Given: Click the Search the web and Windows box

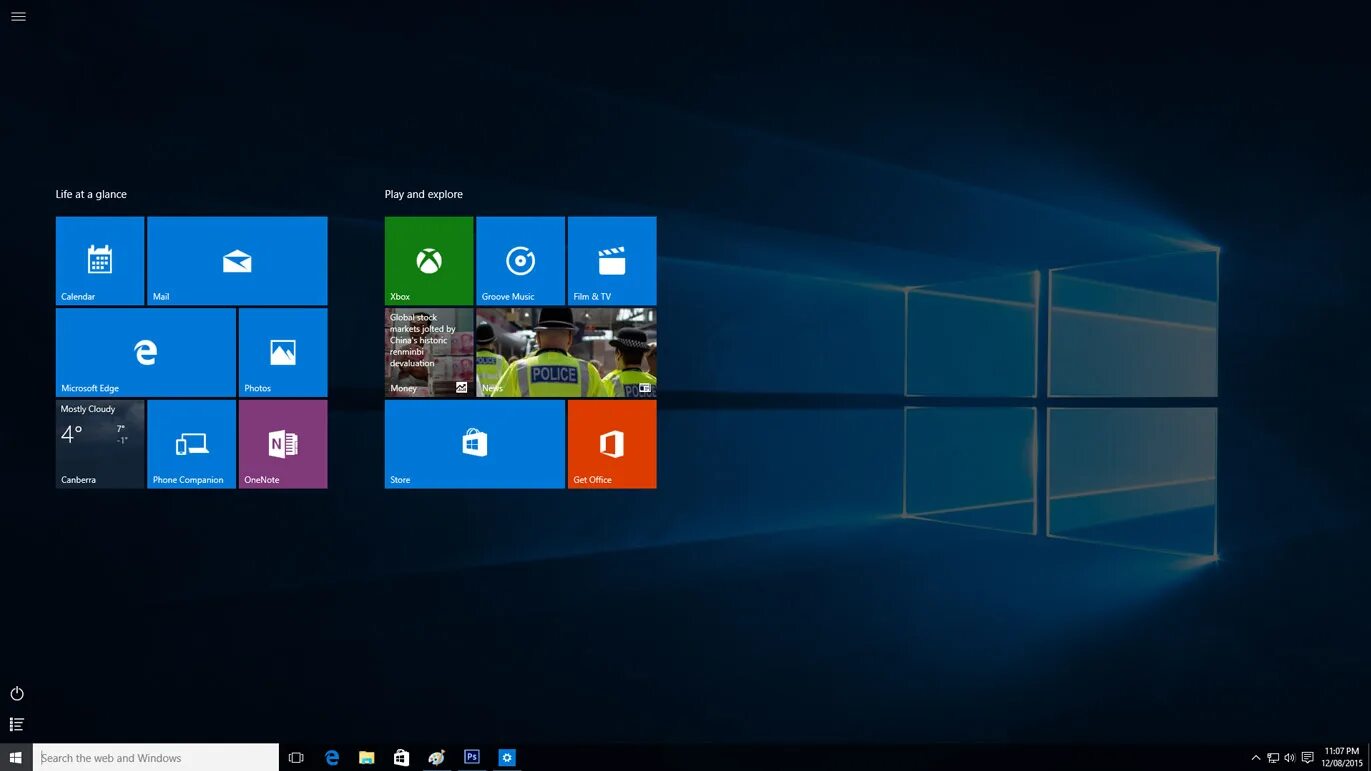Looking at the screenshot, I should [156, 758].
